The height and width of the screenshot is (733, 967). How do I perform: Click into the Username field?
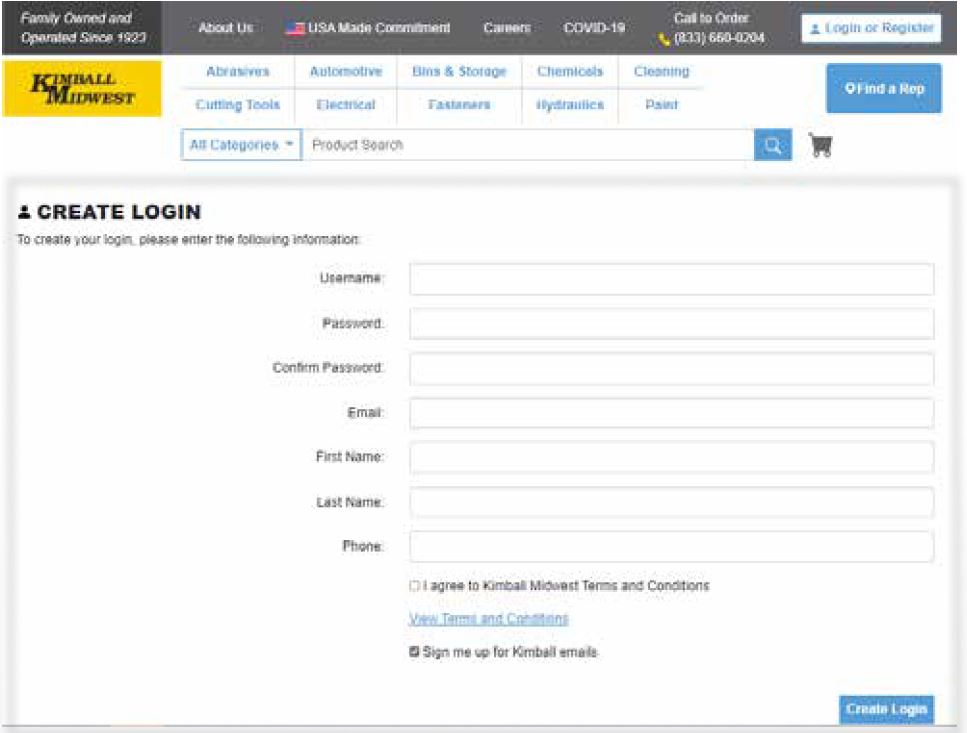(671, 279)
